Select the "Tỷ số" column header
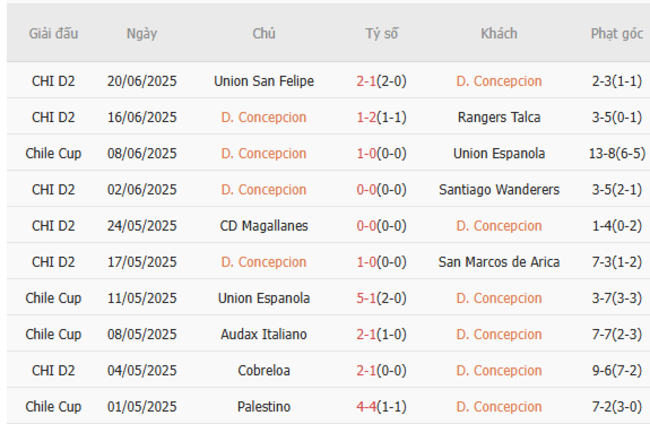The width and height of the screenshot is (650, 424). point(381,33)
